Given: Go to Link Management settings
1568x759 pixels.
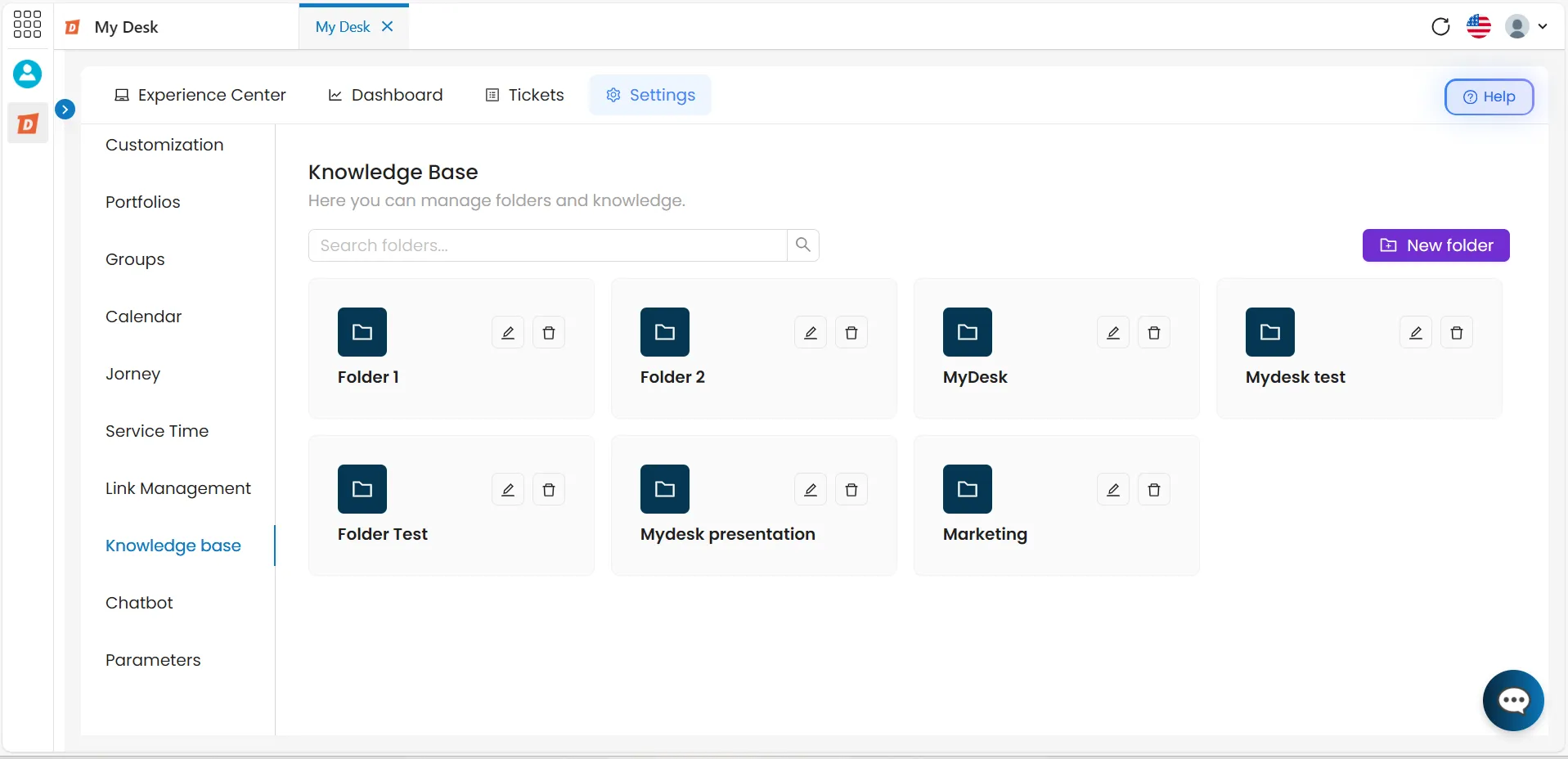Looking at the screenshot, I should point(178,488).
